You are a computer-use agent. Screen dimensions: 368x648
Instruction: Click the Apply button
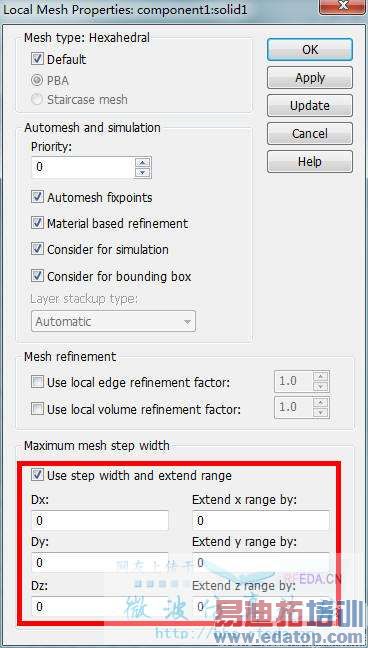coord(310,77)
